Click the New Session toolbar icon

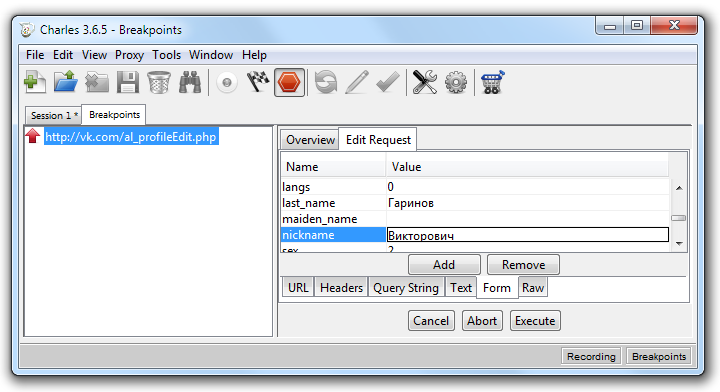tap(35, 83)
